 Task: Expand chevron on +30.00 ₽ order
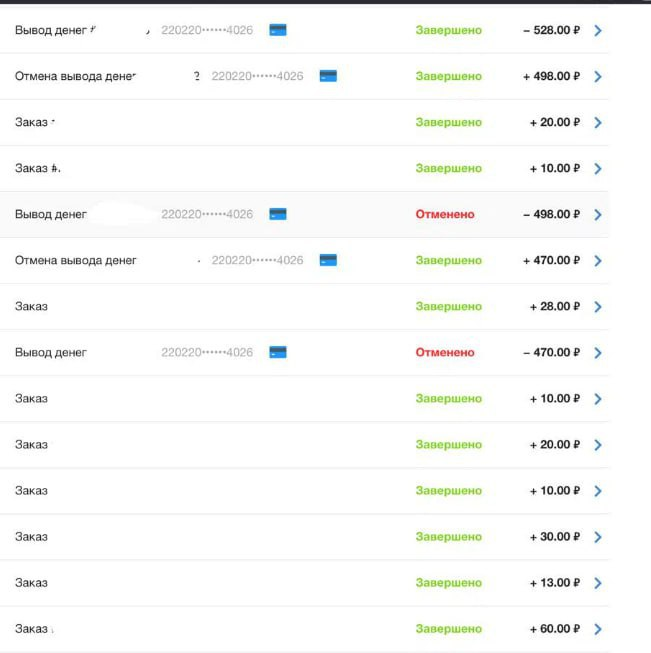point(598,537)
